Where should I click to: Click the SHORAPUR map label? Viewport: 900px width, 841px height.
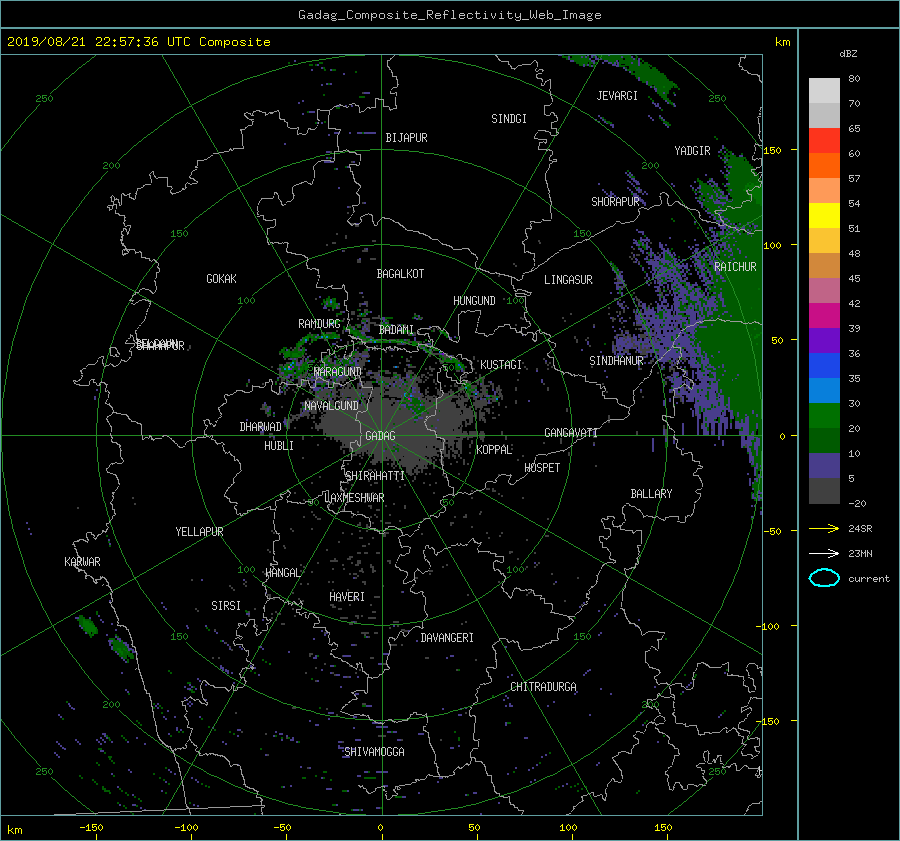pyautogui.click(x=615, y=202)
